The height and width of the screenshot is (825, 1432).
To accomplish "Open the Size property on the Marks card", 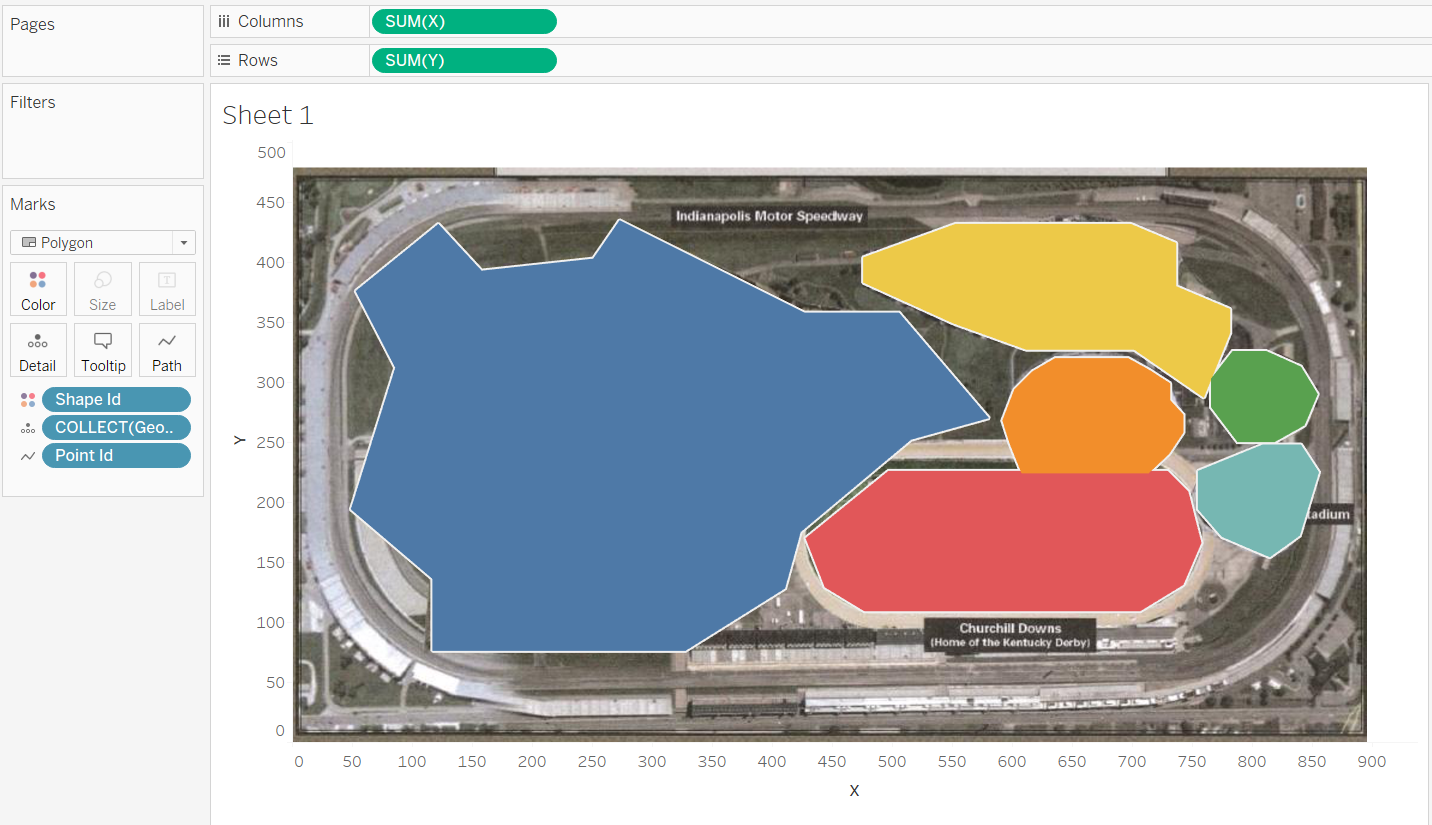I will [102, 289].
